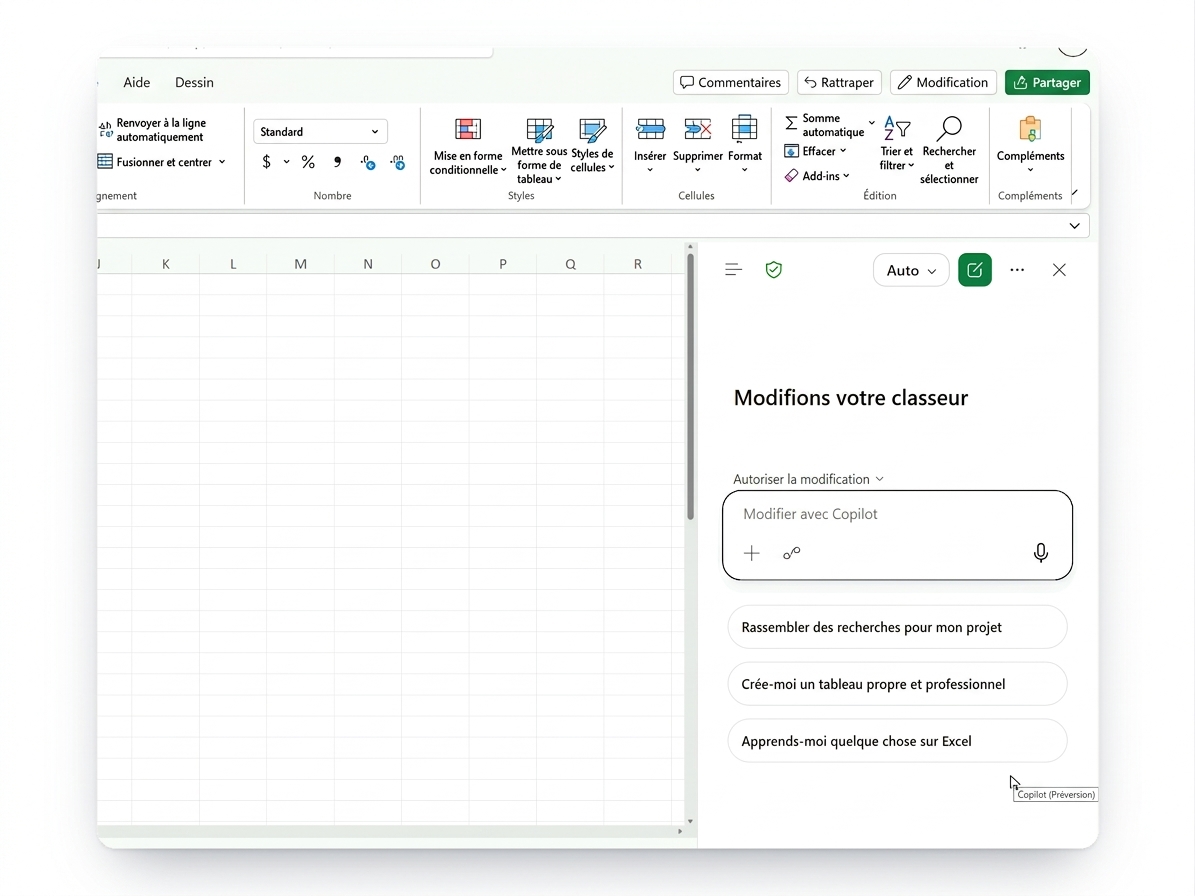Image resolution: width=1195 pixels, height=896 pixels.
Task: Open Fusionner et centrer dropdown arrow
Action: click(x=222, y=162)
